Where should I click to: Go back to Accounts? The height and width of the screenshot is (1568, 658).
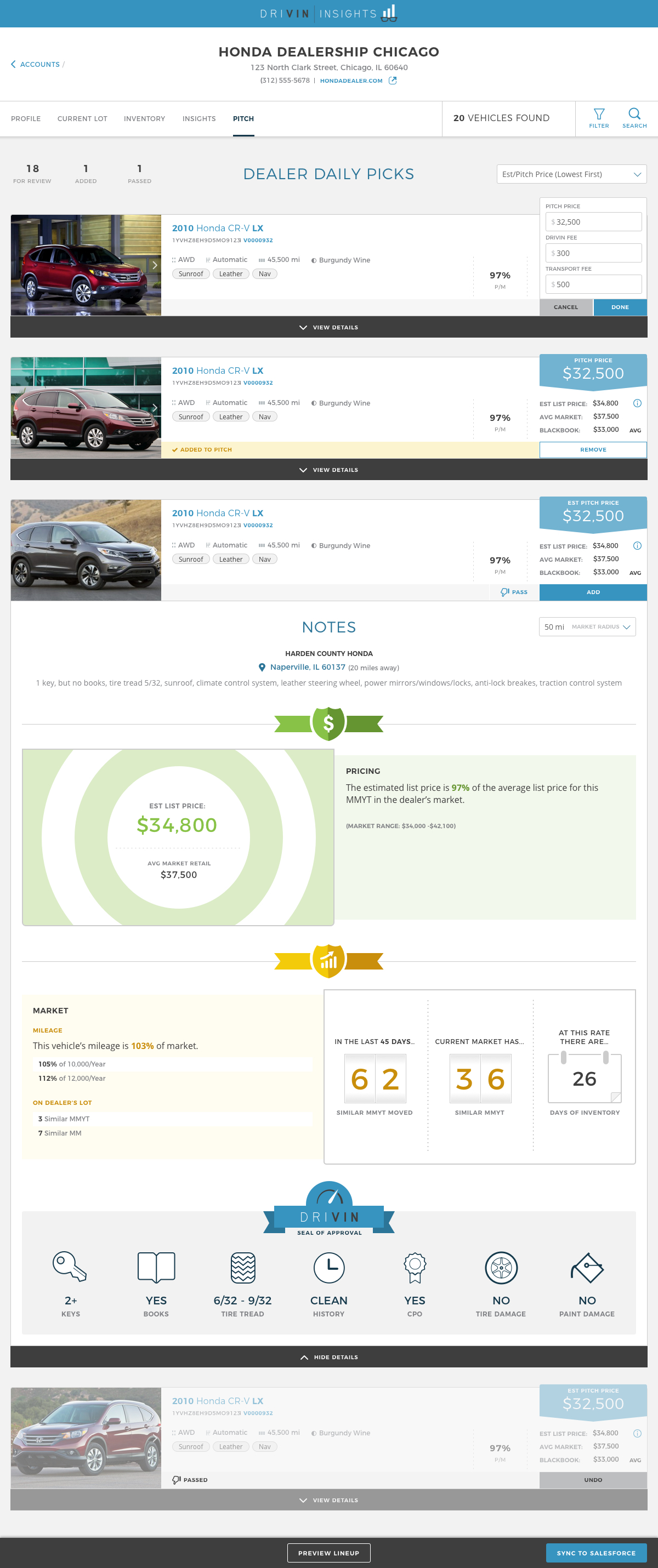click(x=39, y=65)
